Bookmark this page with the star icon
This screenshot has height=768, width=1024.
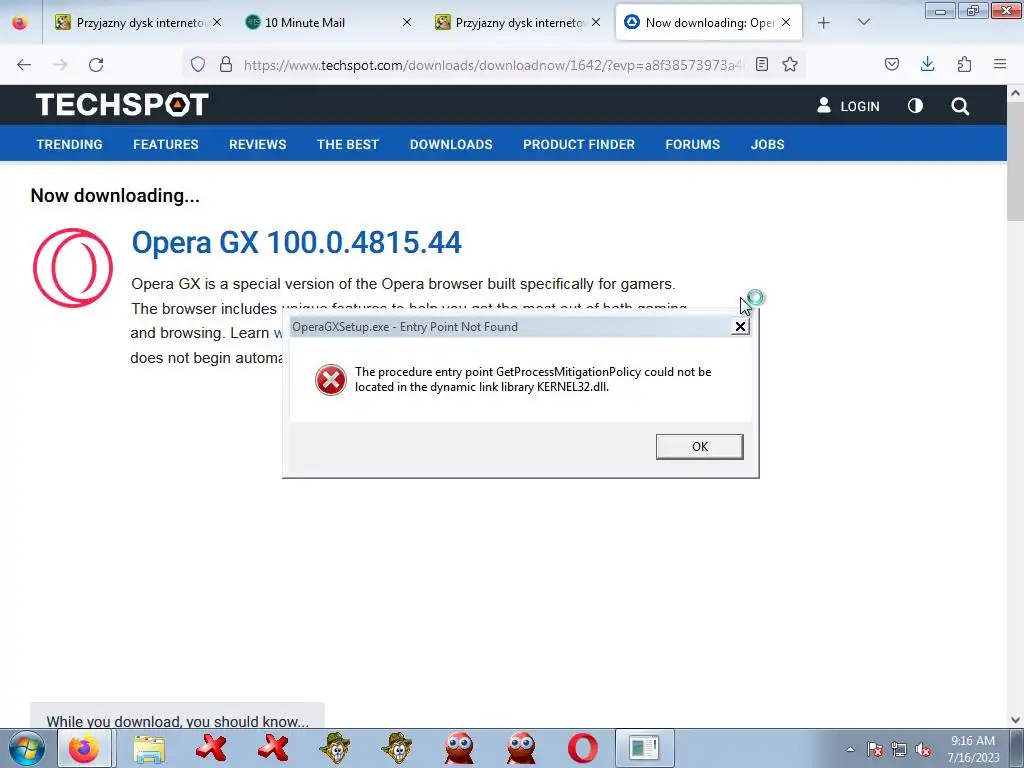tap(790, 64)
